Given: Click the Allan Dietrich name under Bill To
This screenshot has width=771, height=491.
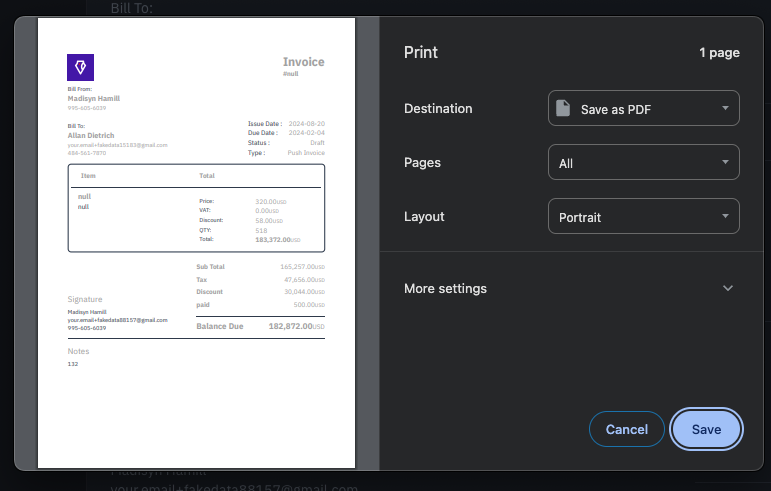Looking at the screenshot, I should click(91, 135).
